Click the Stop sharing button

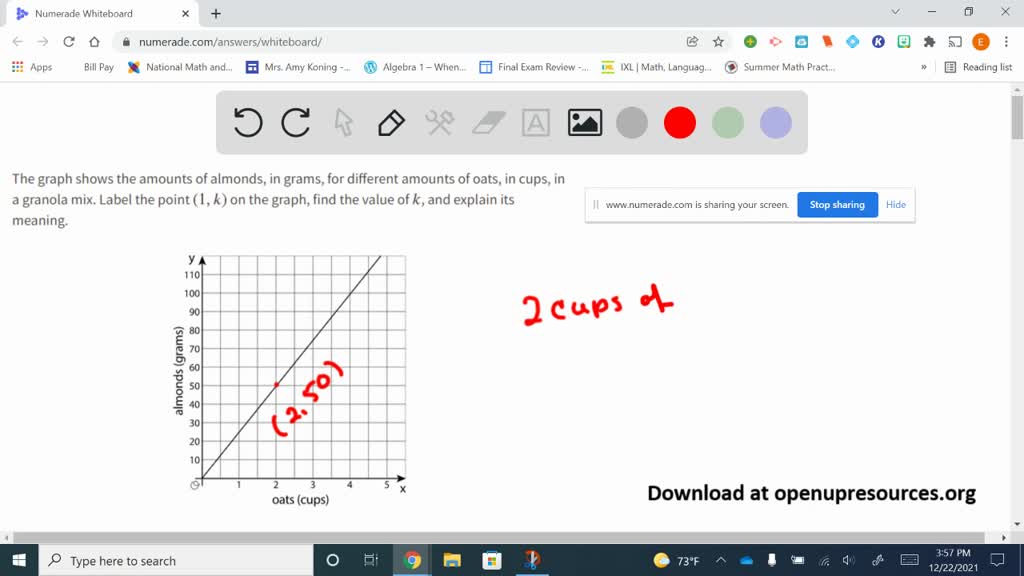pos(837,204)
